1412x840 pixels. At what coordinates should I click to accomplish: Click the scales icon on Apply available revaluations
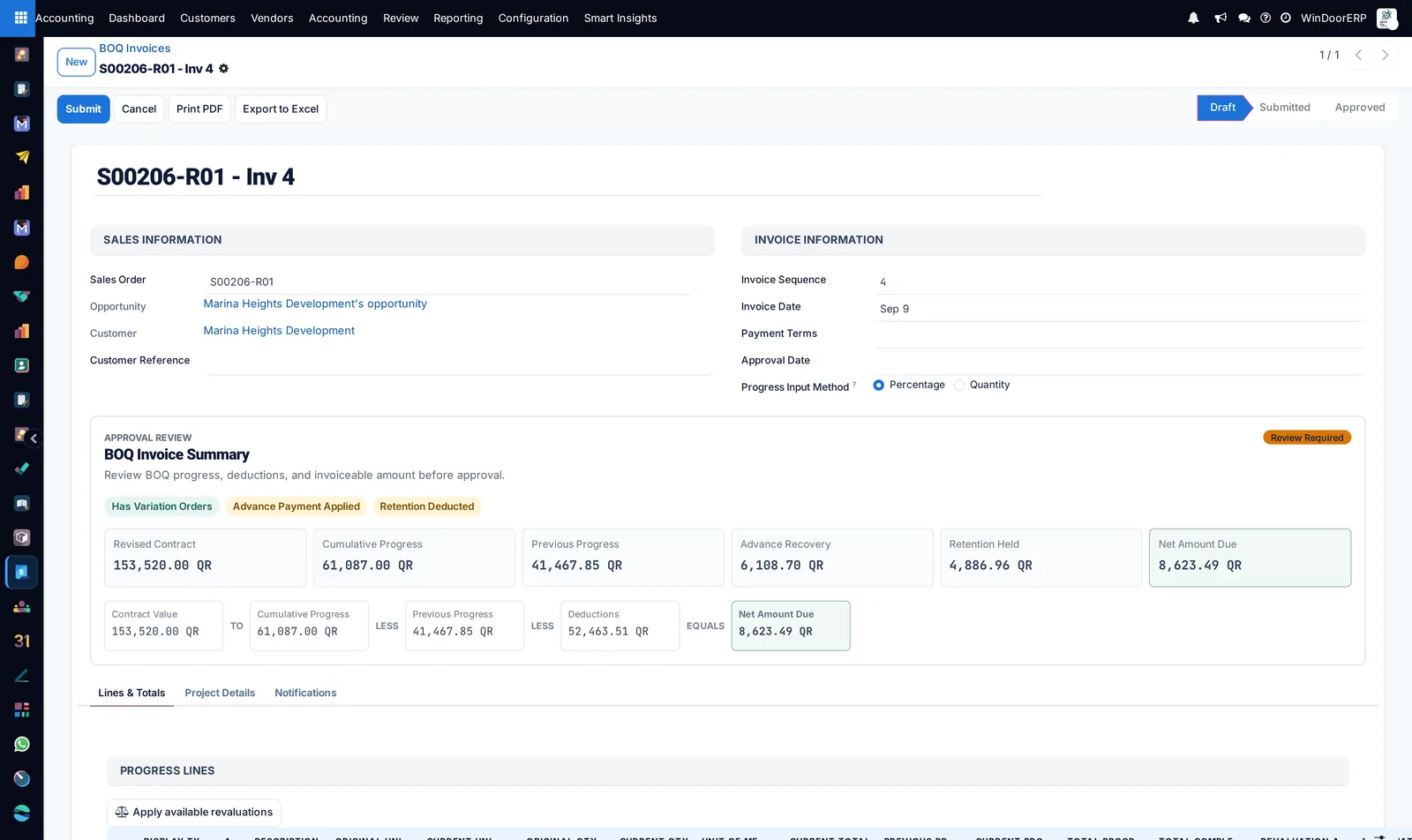click(122, 812)
